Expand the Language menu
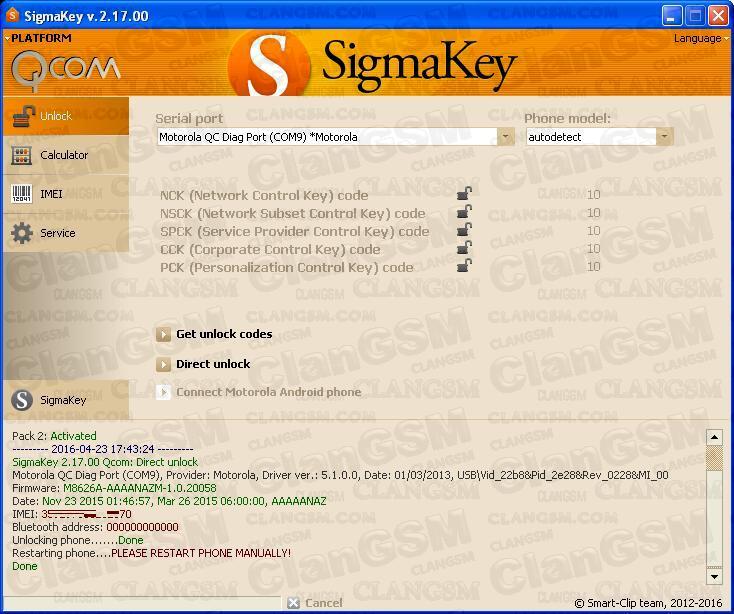Screen dimensions: 734x614 700,38
